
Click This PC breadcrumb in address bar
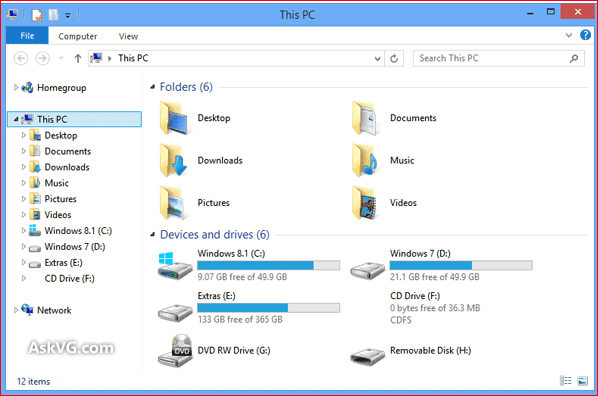click(x=133, y=58)
